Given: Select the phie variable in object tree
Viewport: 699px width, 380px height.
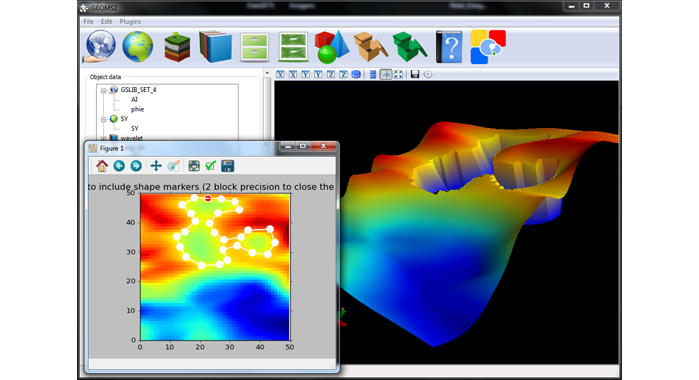Looking at the screenshot, I should pos(137,109).
